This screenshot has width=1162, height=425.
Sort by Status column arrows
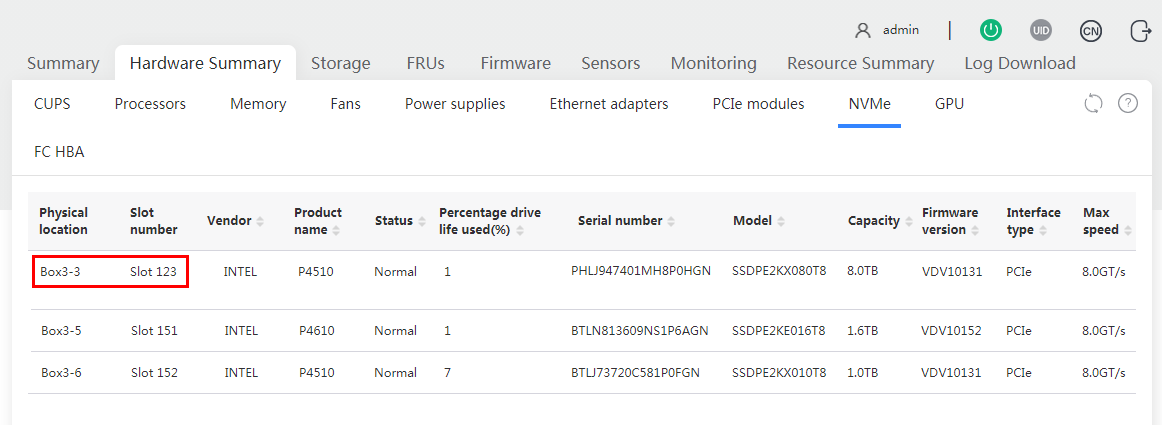422,221
